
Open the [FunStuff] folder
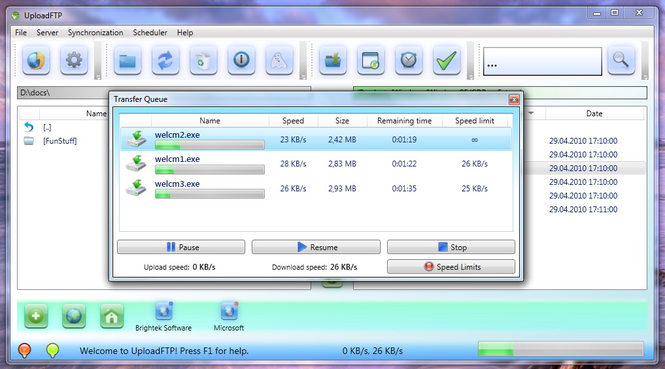(x=59, y=141)
